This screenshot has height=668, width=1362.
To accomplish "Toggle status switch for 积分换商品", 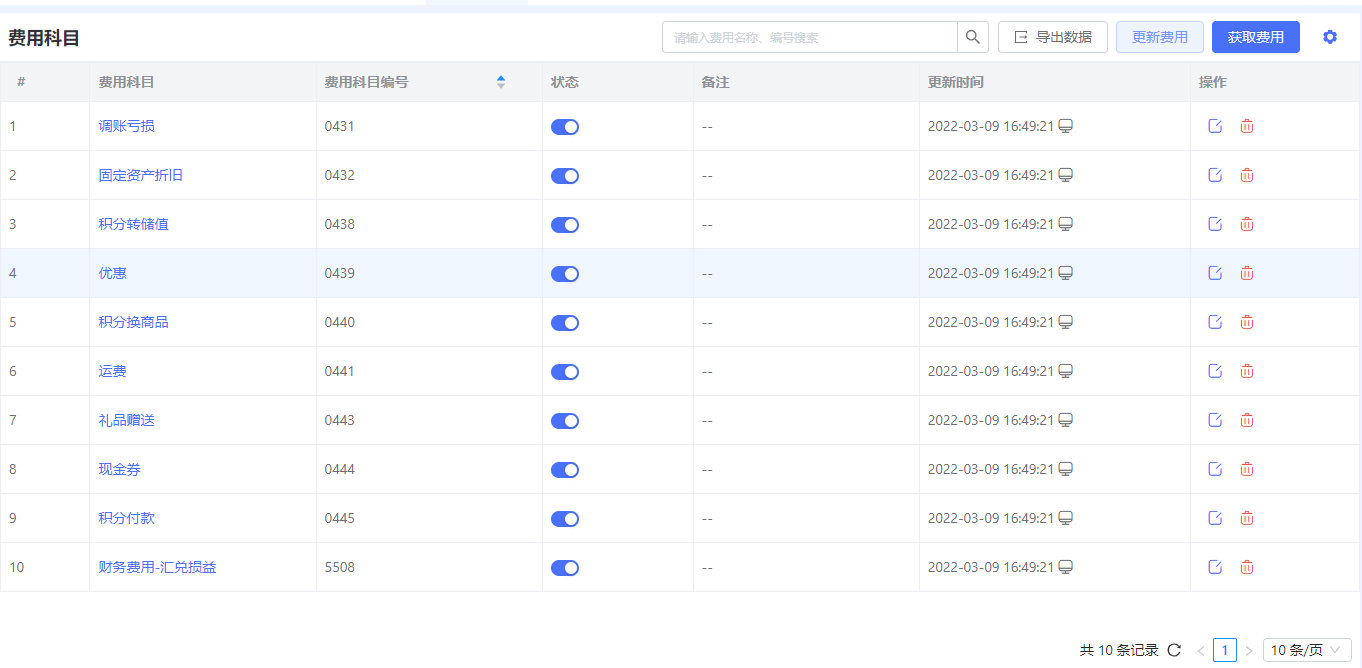I will click(565, 323).
